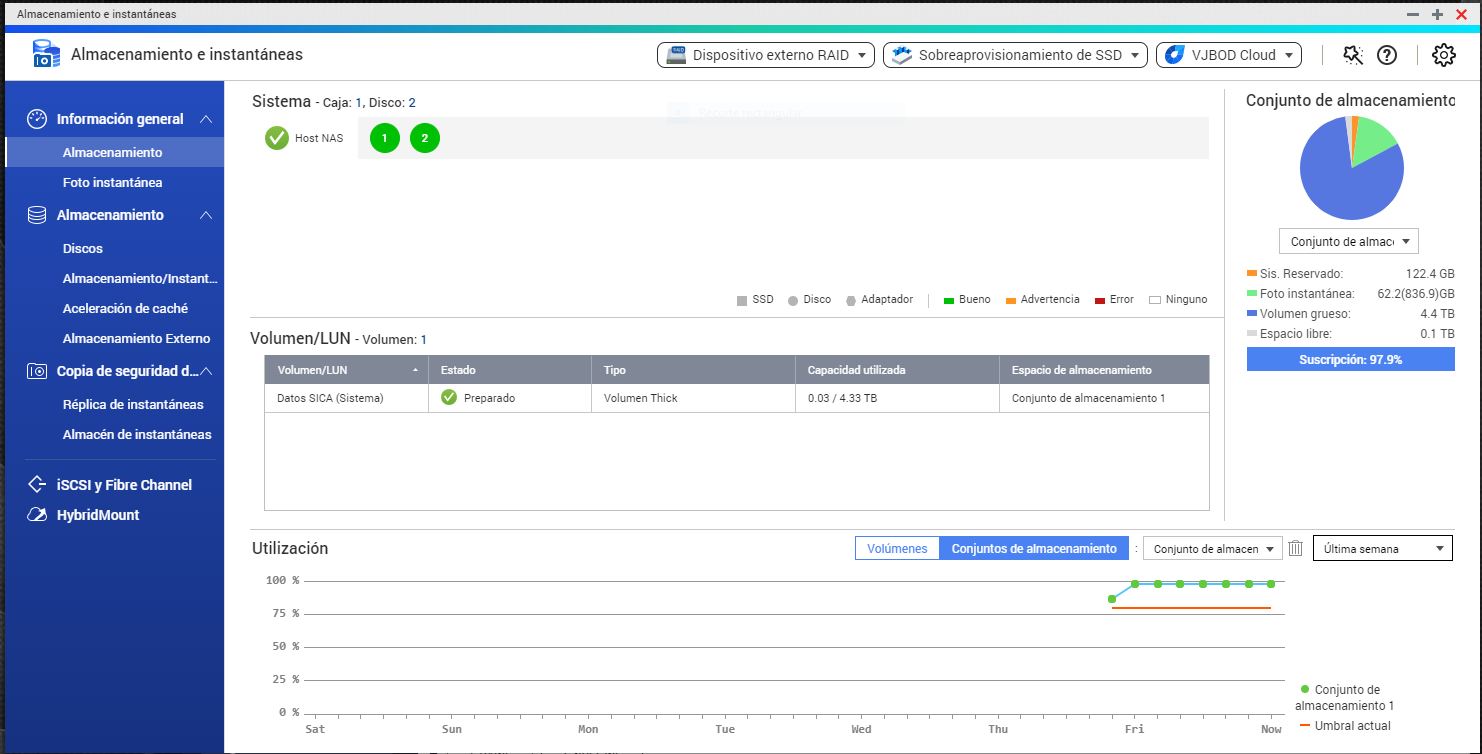Switch graph to Conjuntos de almacenamiento
The height and width of the screenshot is (754, 1482).
coord(1034,548)
